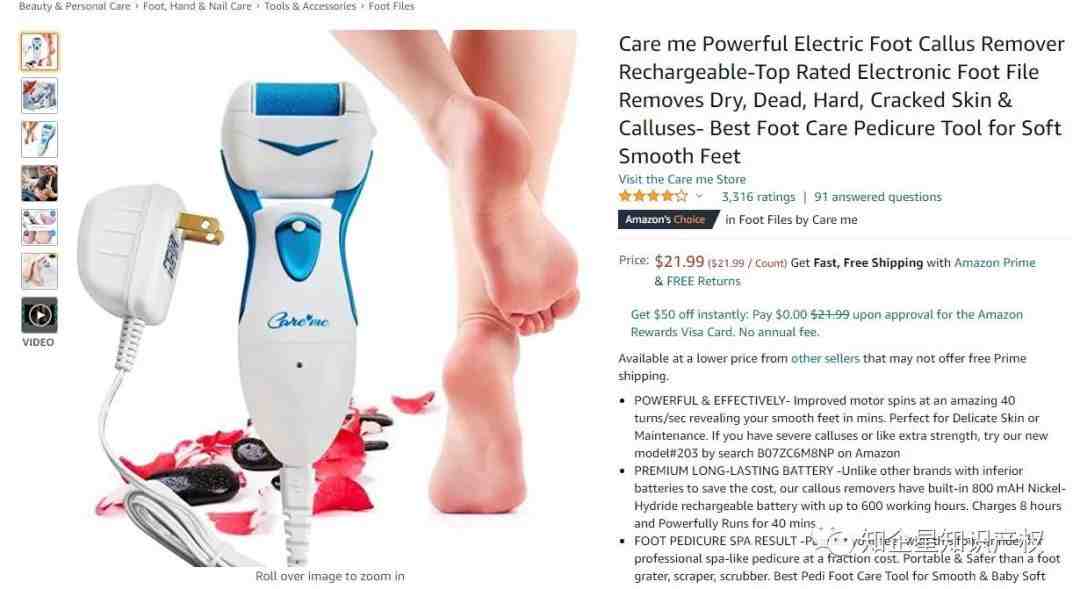Click the main product image
The width and height of the screenshot is (1080, 589).
329,298
